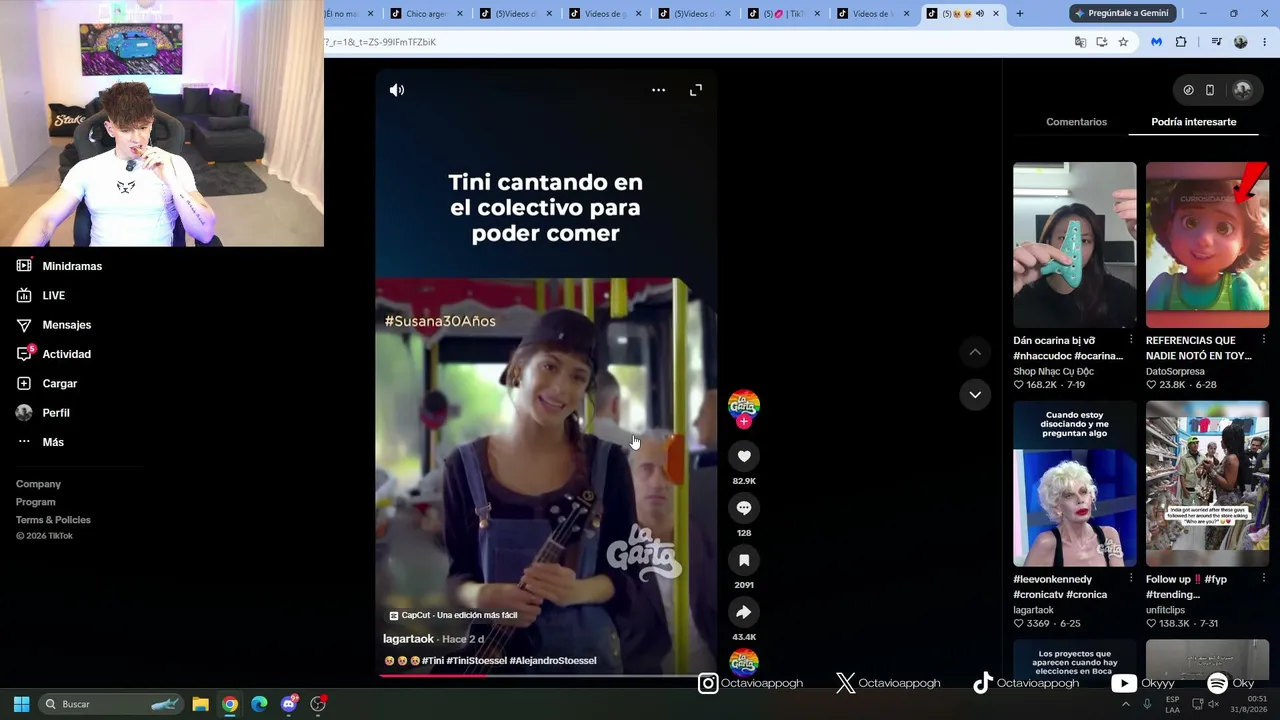
Task: Open the Chrome media controls icon
Action: click(1216, 42)
